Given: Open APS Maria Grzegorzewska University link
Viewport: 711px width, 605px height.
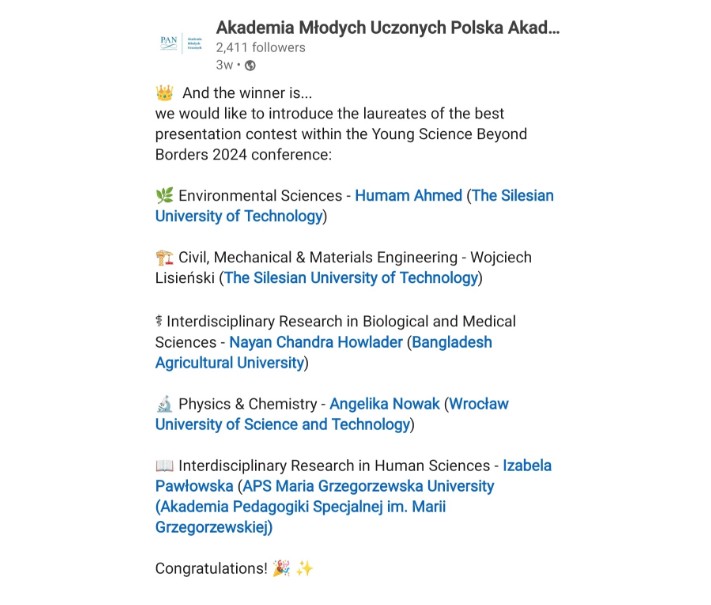Looking at the screenshot, I should pos(324,507).
